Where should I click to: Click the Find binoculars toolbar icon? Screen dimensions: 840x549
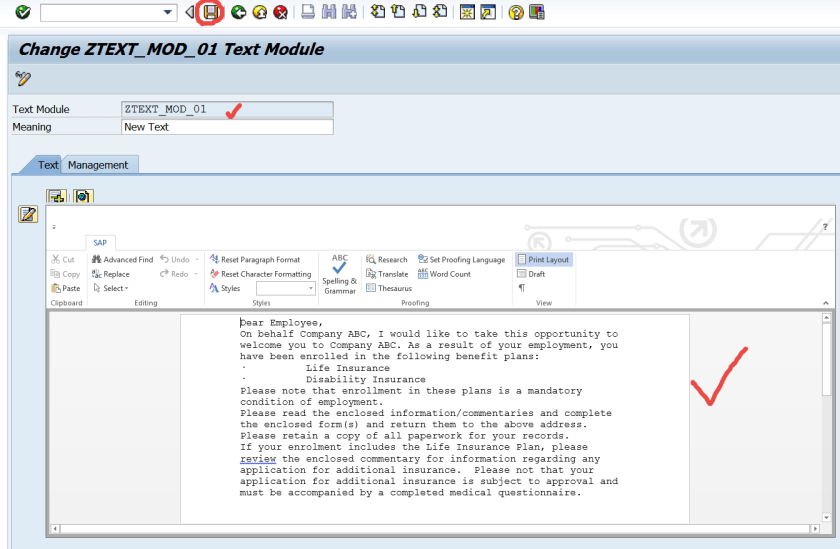[328, 12]
